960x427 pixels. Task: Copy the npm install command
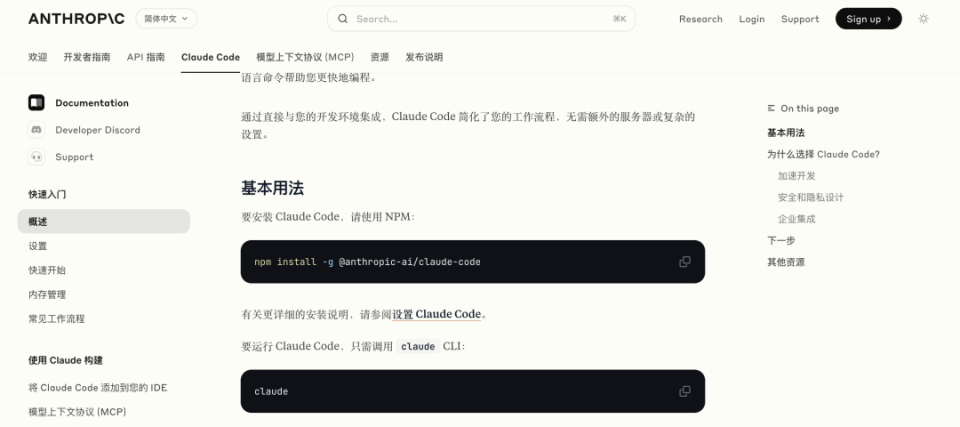point(684,262)
